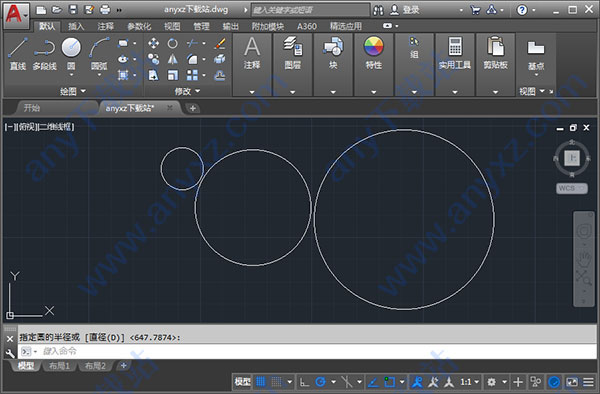Select the Mirror tool icon
This screenshot has width=600, height=394.
[173, 59]
